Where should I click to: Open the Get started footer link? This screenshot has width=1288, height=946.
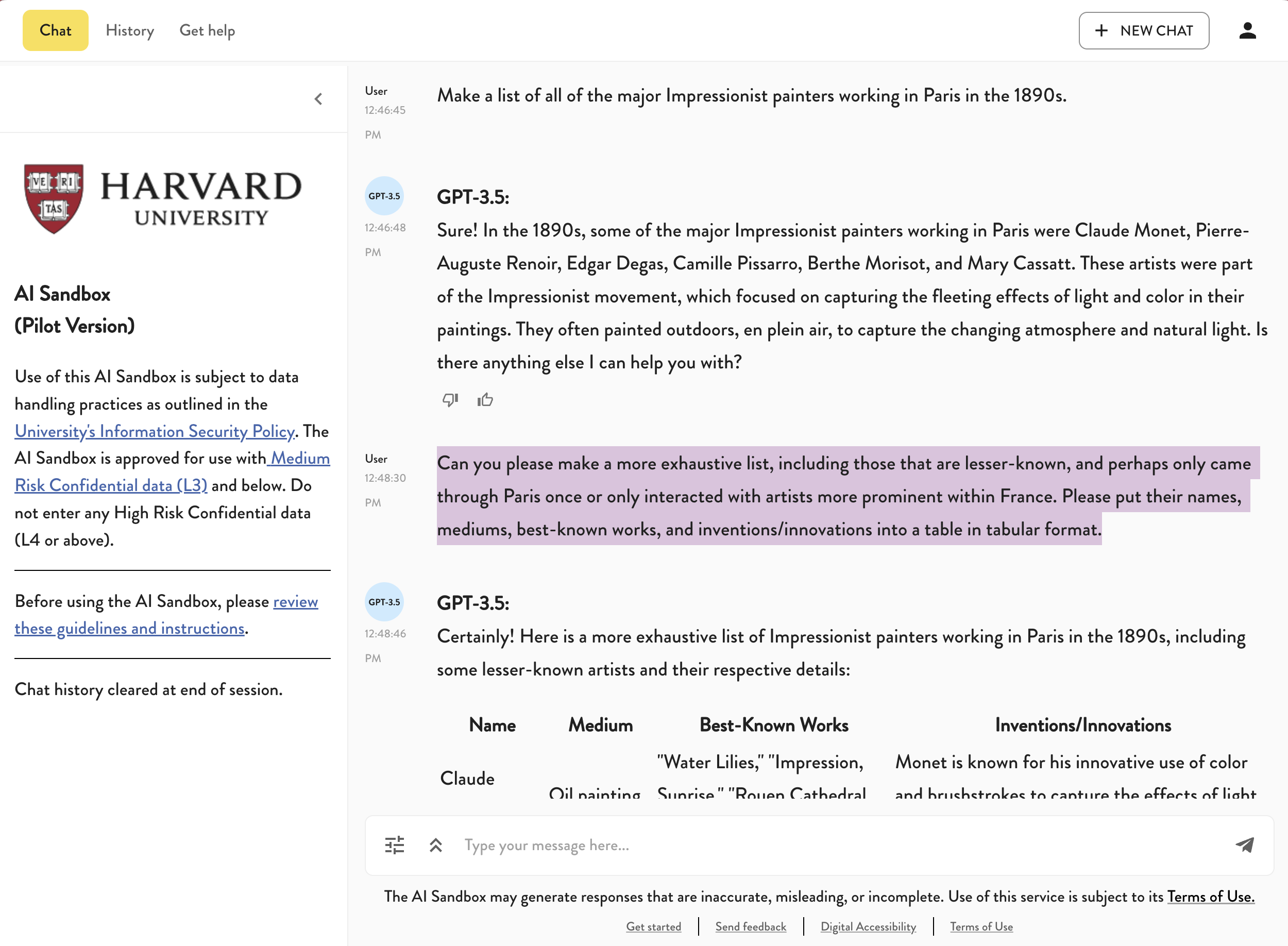(x=653, y=926)
